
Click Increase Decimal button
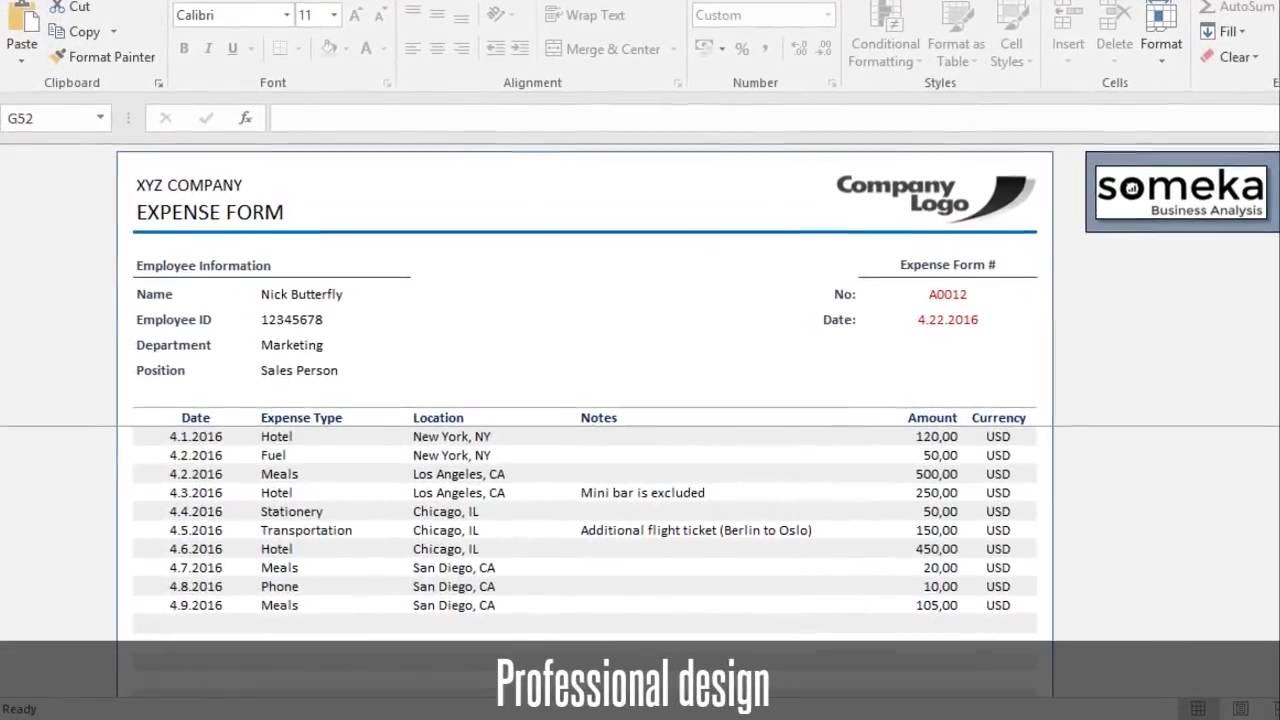coord(799,48)
